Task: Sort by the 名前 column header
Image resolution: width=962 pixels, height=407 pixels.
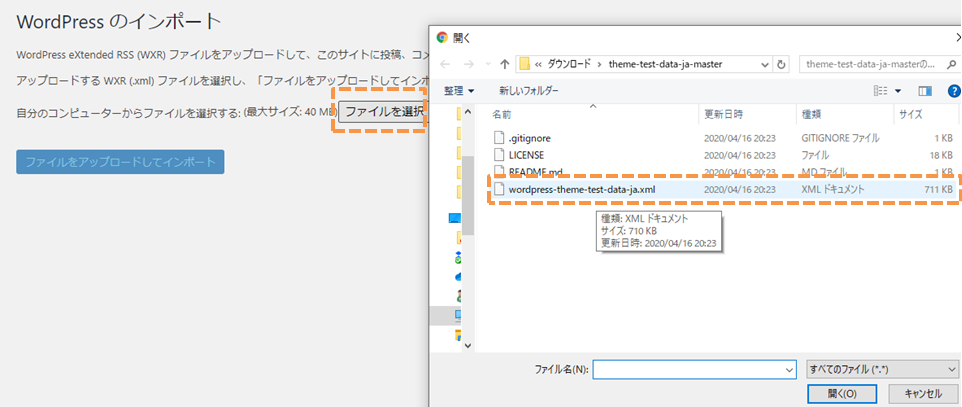Action: 501,114
